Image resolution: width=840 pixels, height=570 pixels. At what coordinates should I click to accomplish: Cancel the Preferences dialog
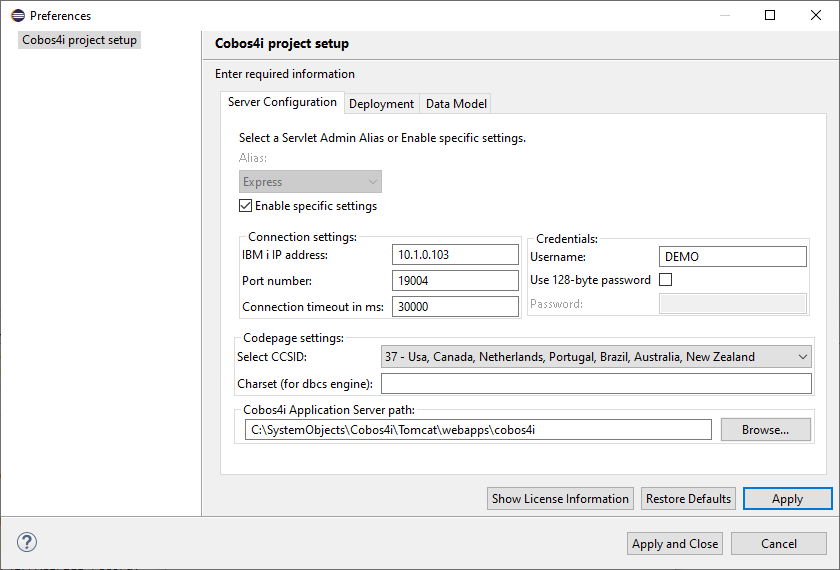click(x=779, y=544)
